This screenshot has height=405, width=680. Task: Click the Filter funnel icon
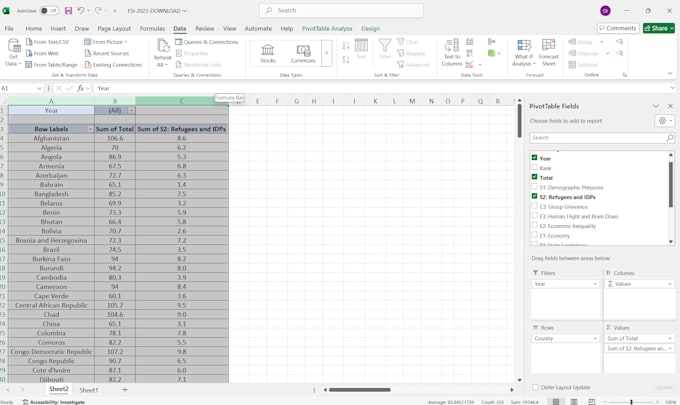[385, 45]
